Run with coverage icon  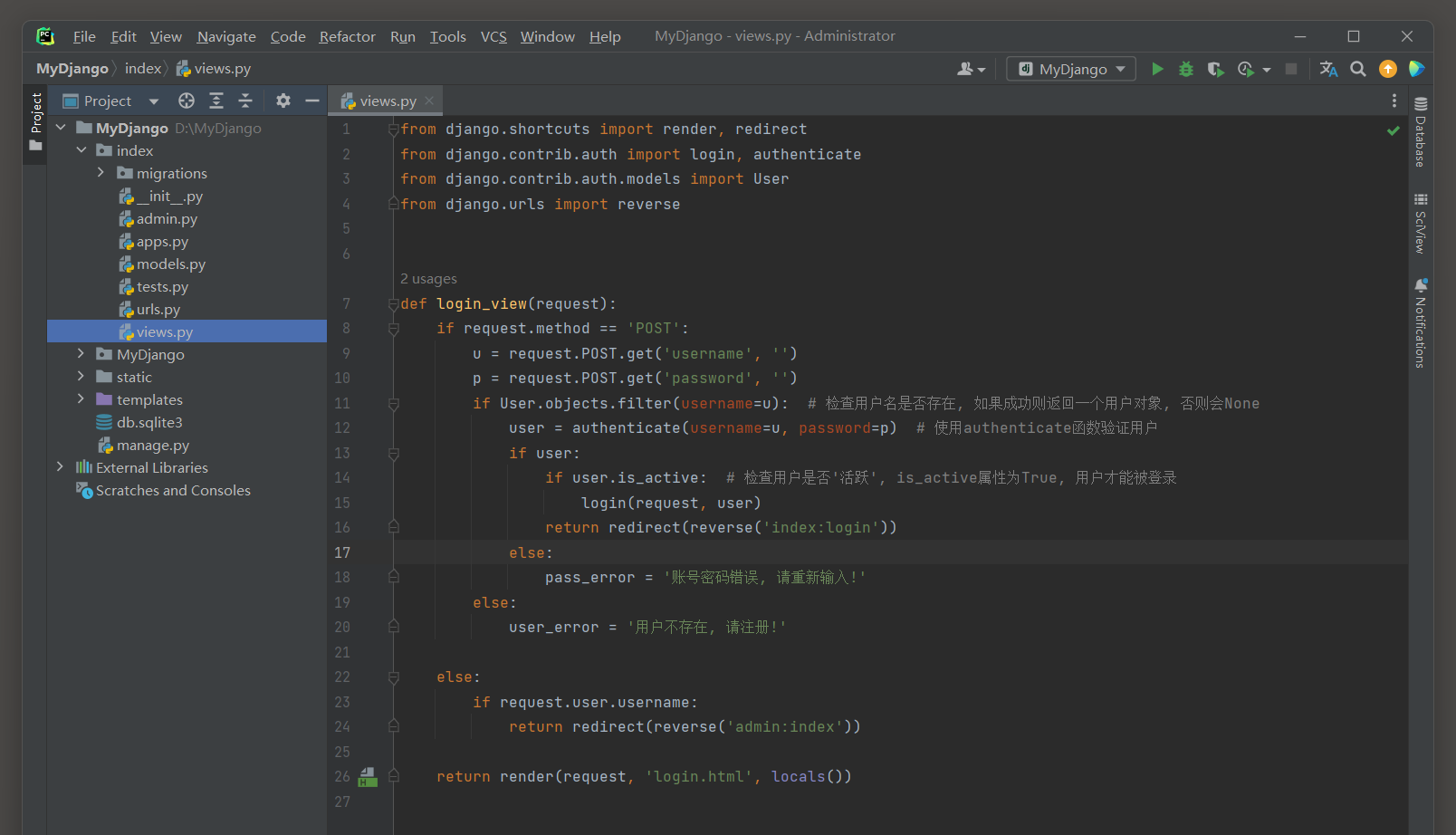[x=1215, y=69]
